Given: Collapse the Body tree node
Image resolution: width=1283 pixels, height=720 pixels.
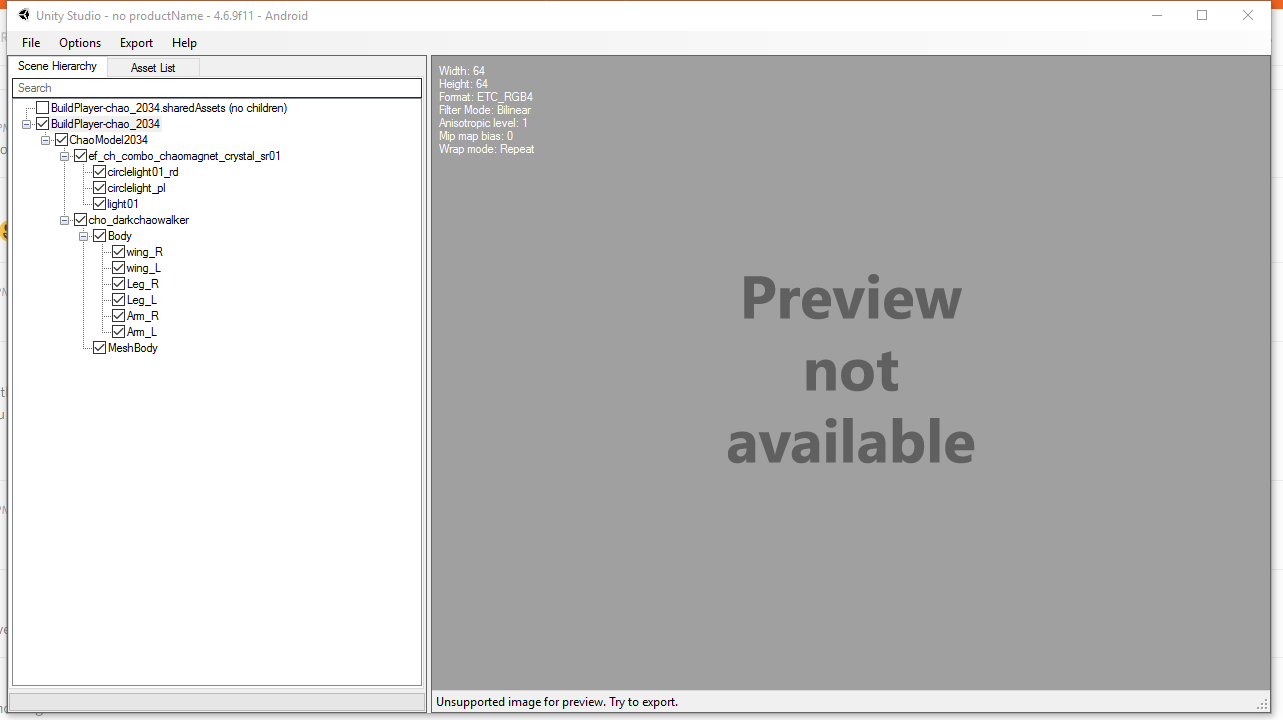Looking at the screenshot, I should pyautogui.click(x=84, y=236).
